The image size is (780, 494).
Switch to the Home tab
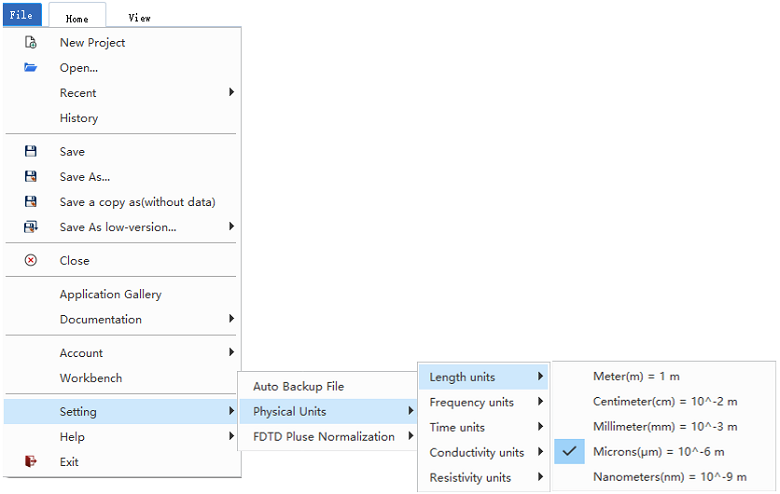[x=77, y=15]
